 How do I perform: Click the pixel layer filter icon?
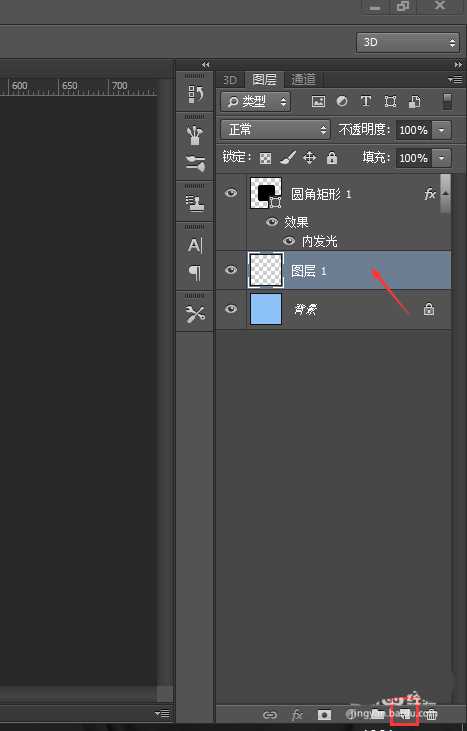318,101
